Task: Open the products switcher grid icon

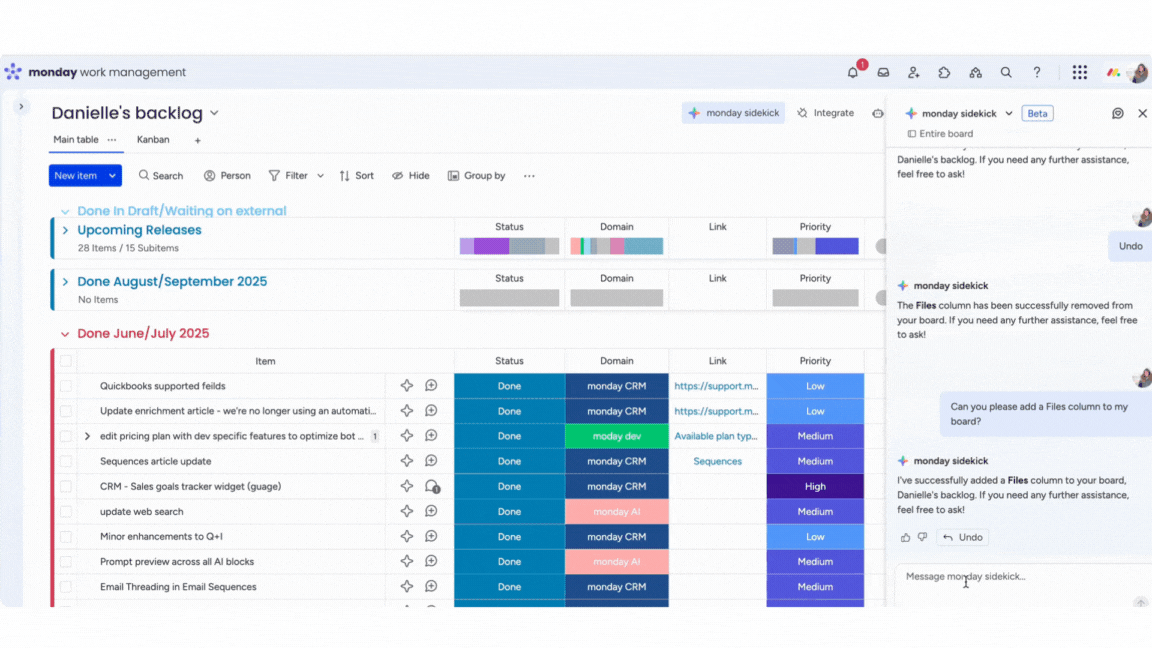Action: point(1079,73)
